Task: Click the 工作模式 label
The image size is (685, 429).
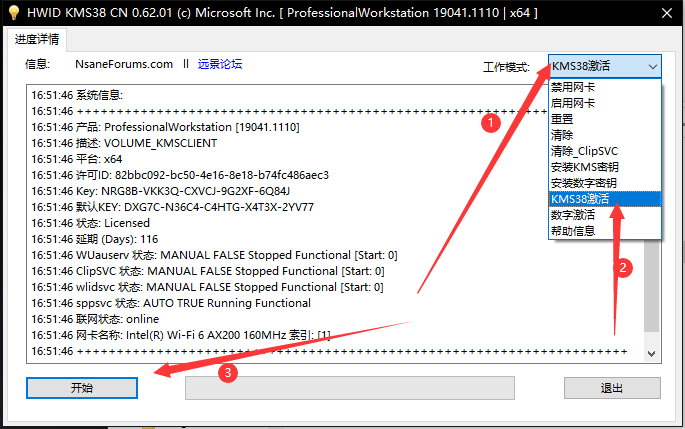Action: 506,67
